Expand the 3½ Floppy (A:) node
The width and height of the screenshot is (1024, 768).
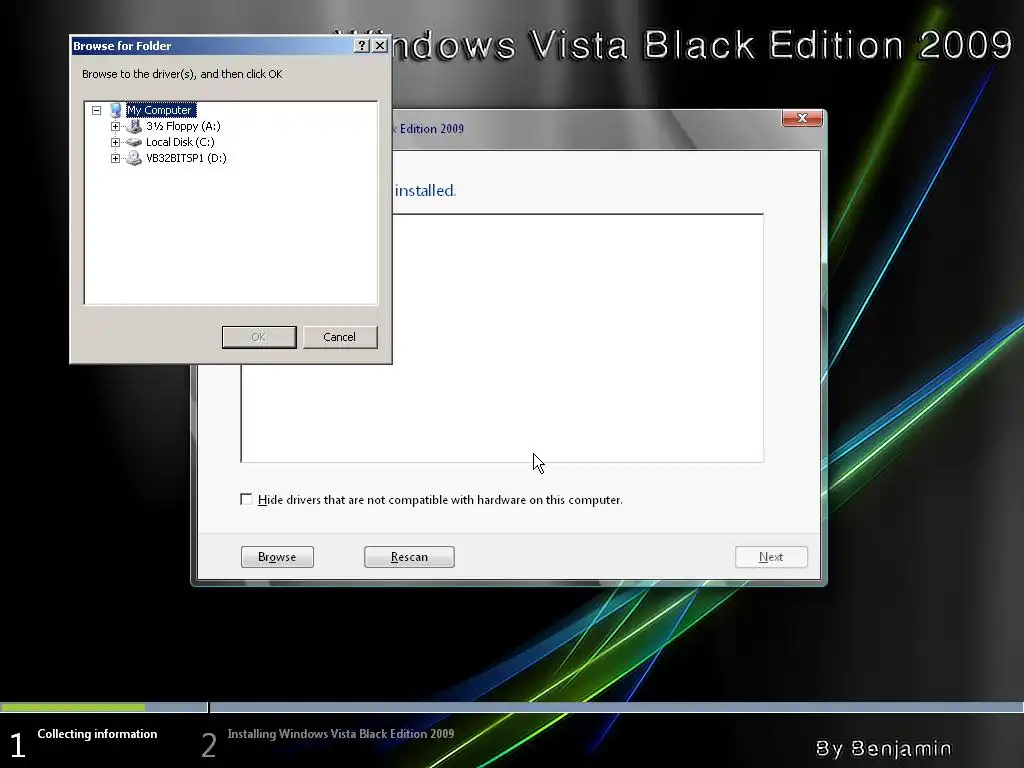tap(115, 126)
